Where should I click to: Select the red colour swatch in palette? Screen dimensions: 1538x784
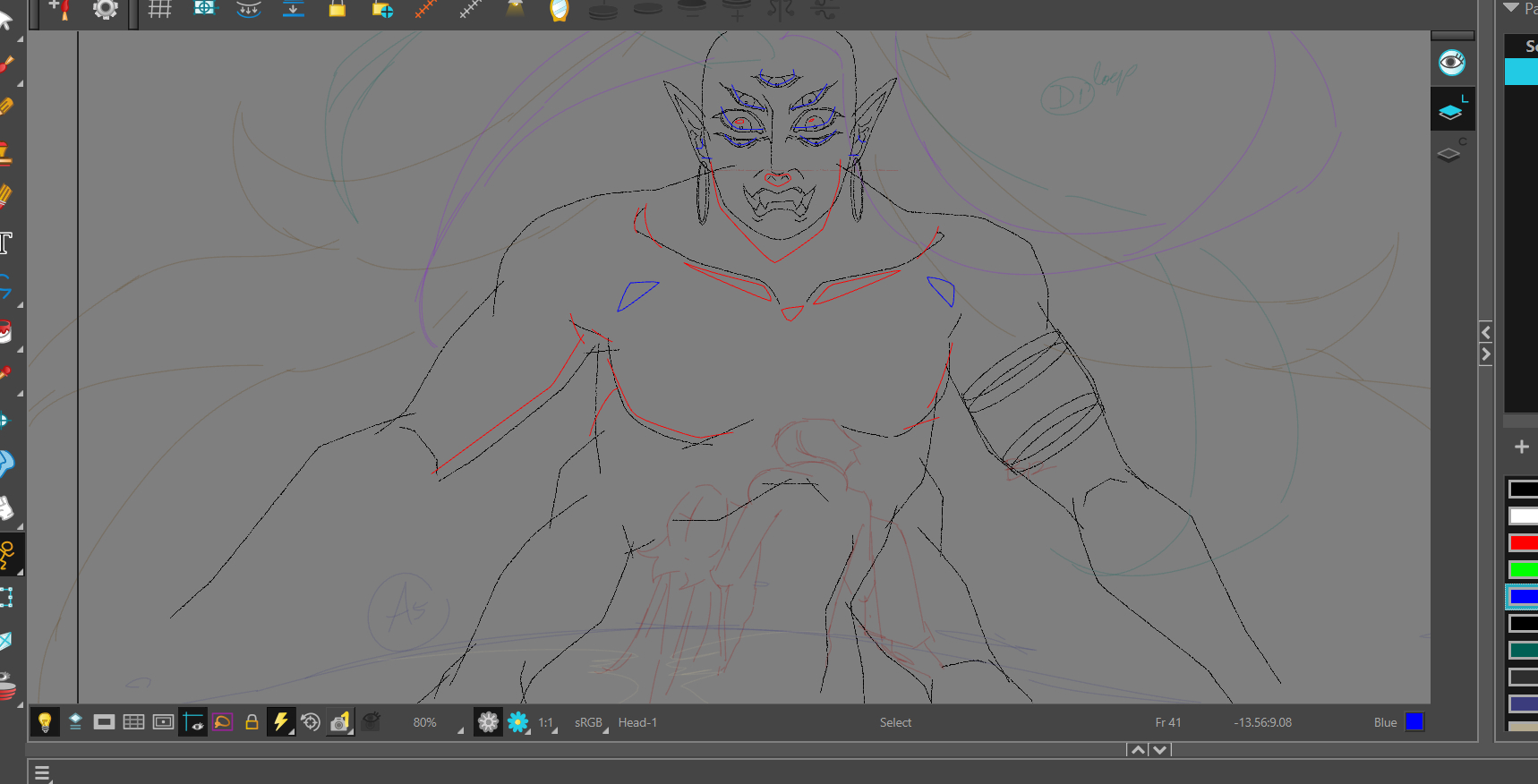[x=1523, y=543]
